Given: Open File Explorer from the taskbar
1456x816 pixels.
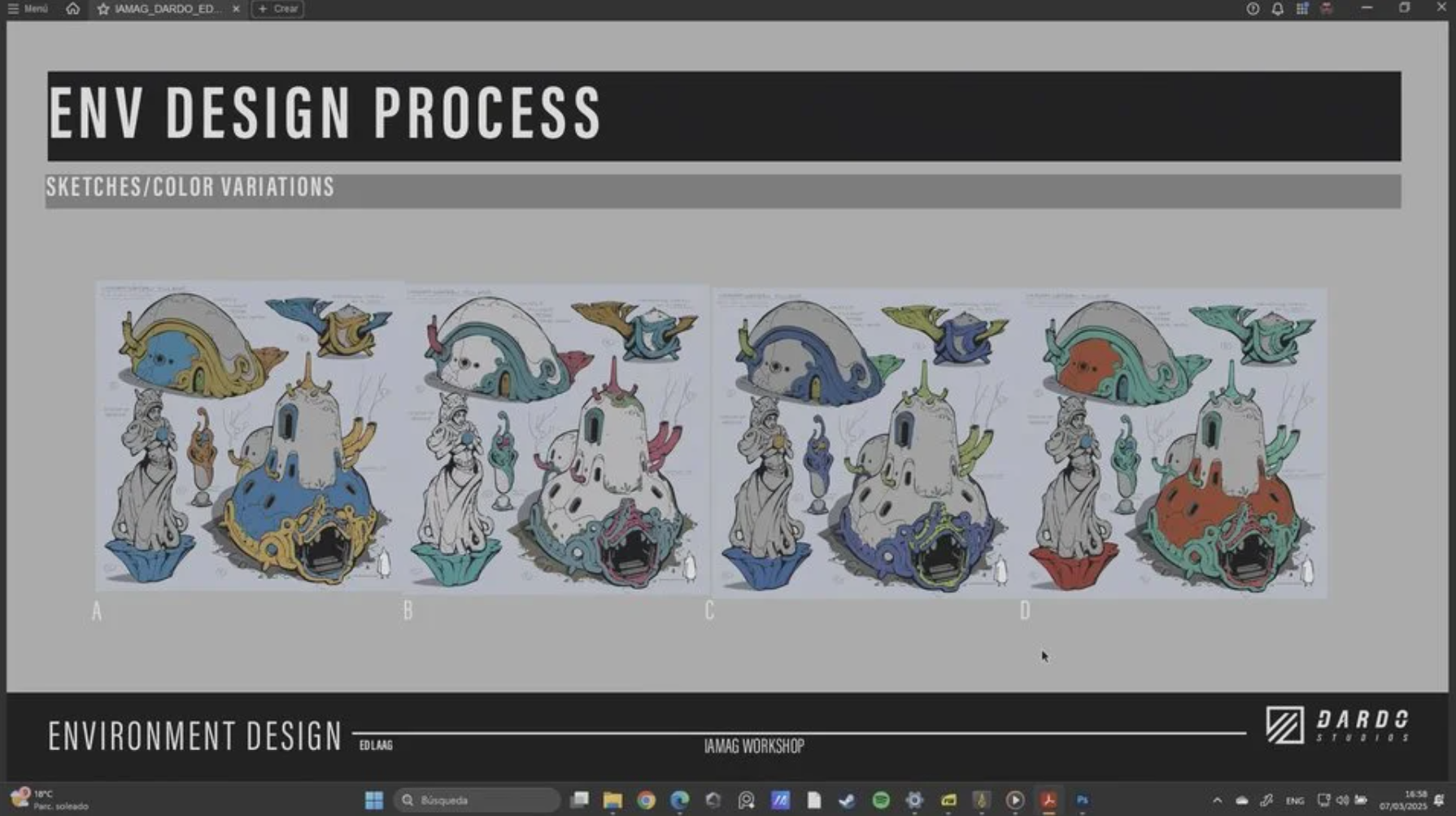Looking at the screenshot, I should [x=612, y=801].
